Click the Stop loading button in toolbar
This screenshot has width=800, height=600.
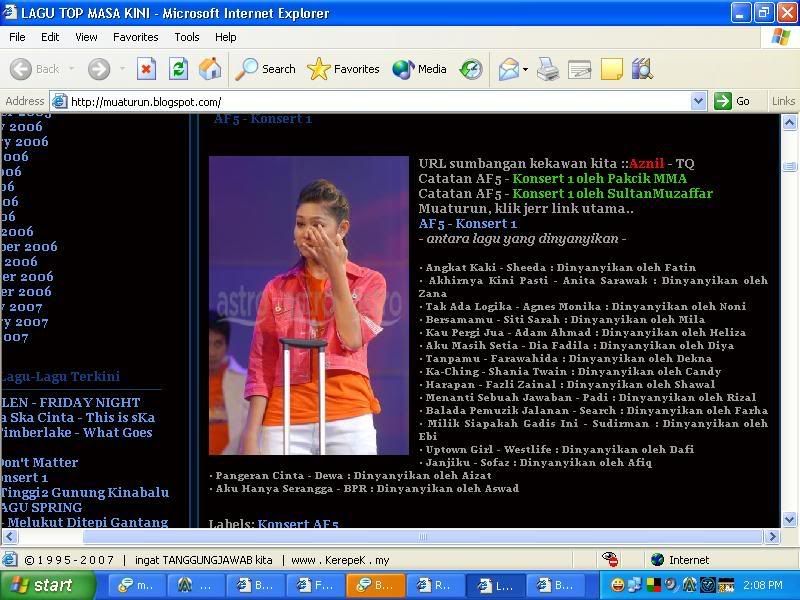pos(146,69)
